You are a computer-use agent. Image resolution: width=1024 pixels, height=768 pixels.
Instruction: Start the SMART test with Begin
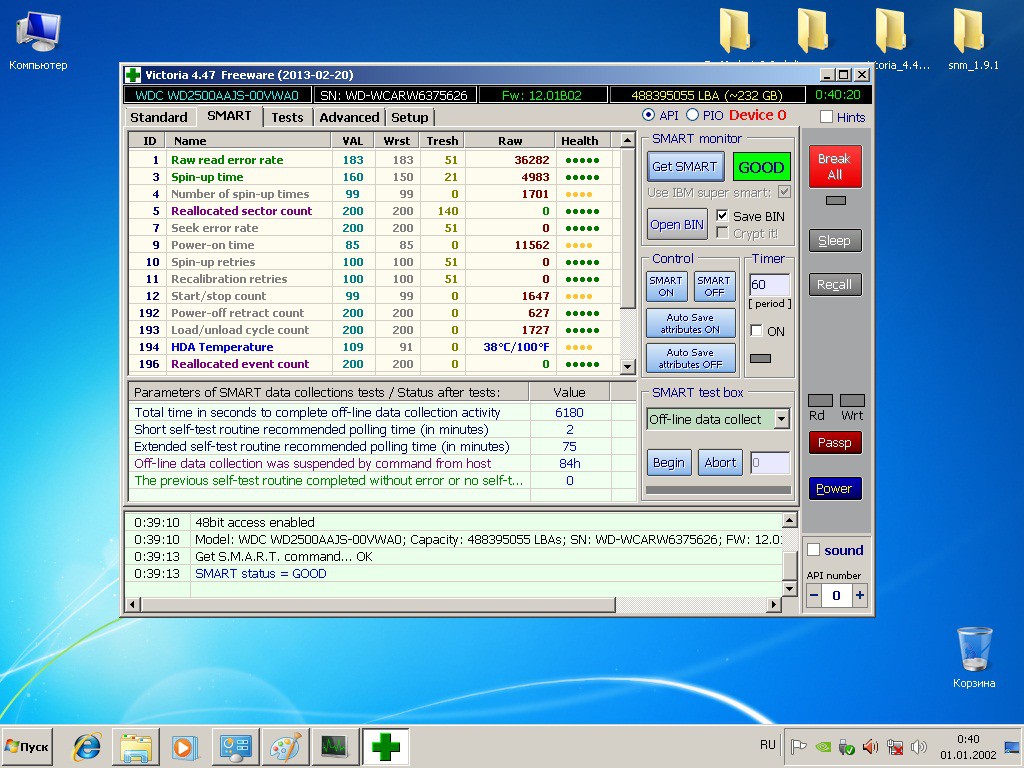pos(669,463)
